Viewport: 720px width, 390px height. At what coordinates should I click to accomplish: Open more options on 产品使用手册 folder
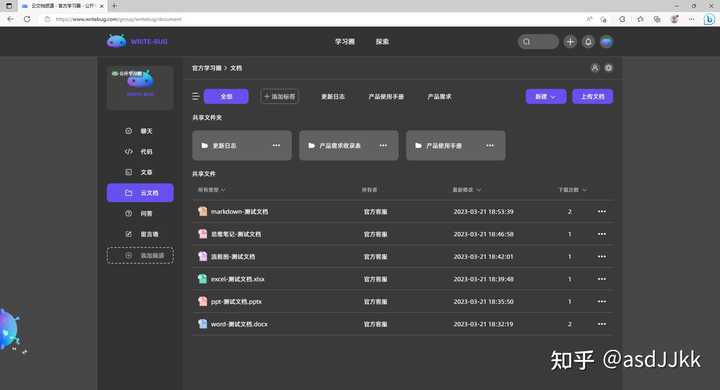[x=490, y=146]
